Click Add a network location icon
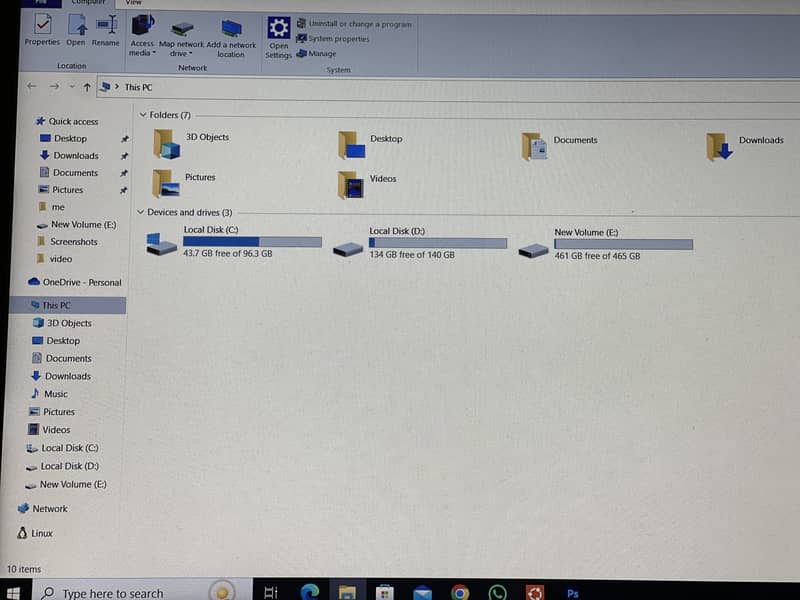The height and width of the screenshot is (600, 800). point(231,30)
